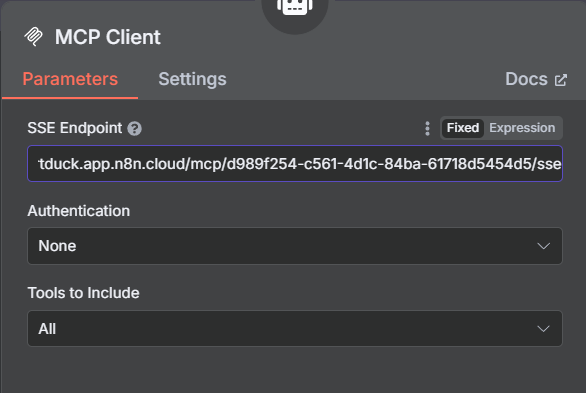Image resolution: width=586 pixels, height=393 pixels.
Task: Open the Tools to Include dropdown
Action: click(x=295, y=329)
